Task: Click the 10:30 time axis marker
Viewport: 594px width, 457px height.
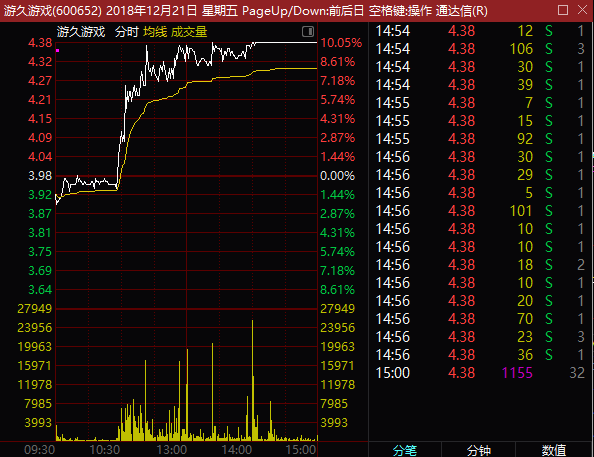Action: (105, 450)
